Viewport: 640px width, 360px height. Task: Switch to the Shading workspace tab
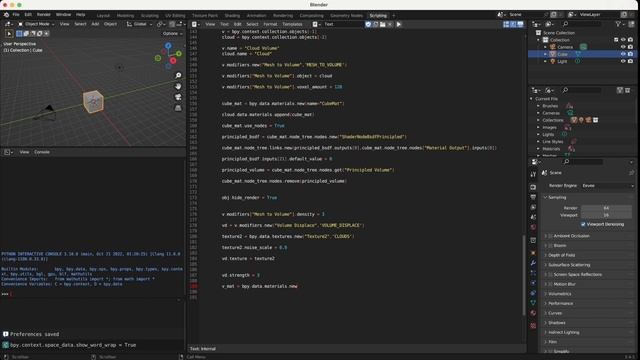232,16
